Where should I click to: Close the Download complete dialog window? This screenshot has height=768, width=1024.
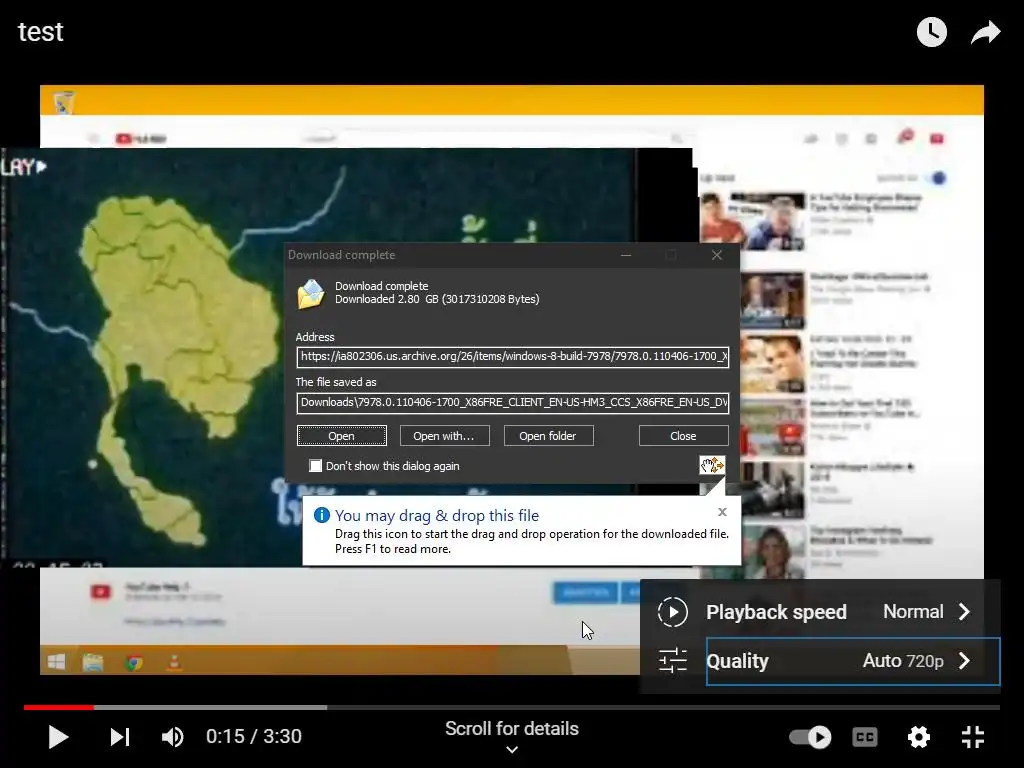(716, 255)
